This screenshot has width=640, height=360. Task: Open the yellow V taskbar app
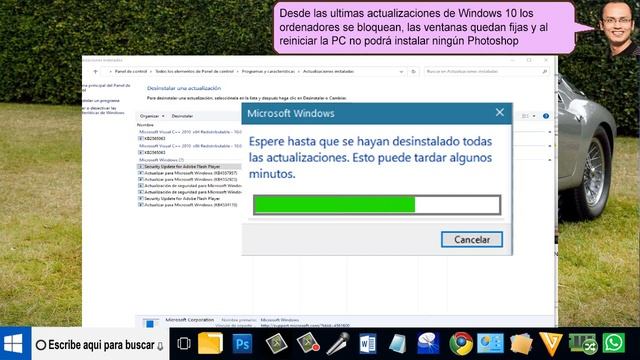click(x=551, y=344)
